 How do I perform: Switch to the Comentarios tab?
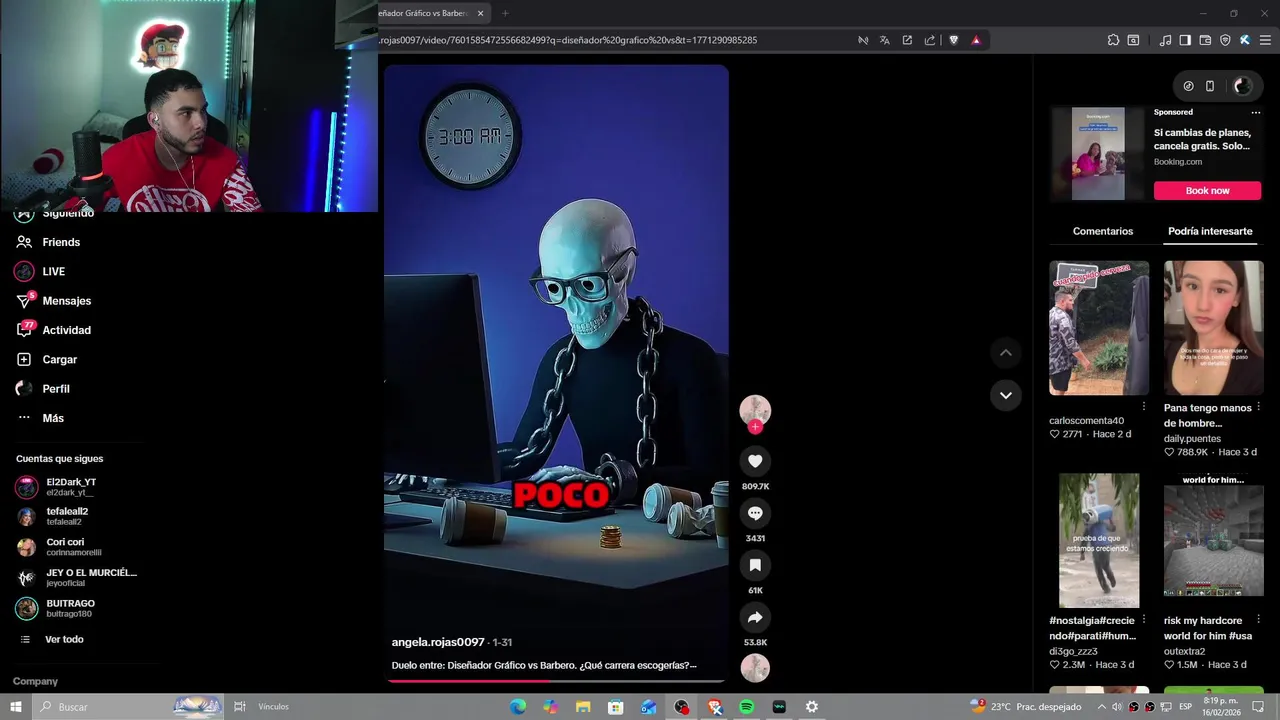tap(1103, 231)
